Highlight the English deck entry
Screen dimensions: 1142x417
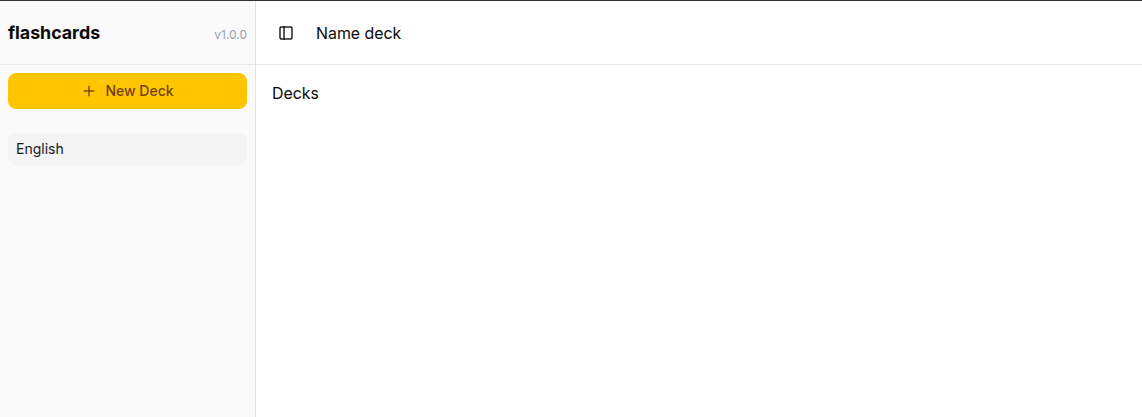click(x=127, y=149)
